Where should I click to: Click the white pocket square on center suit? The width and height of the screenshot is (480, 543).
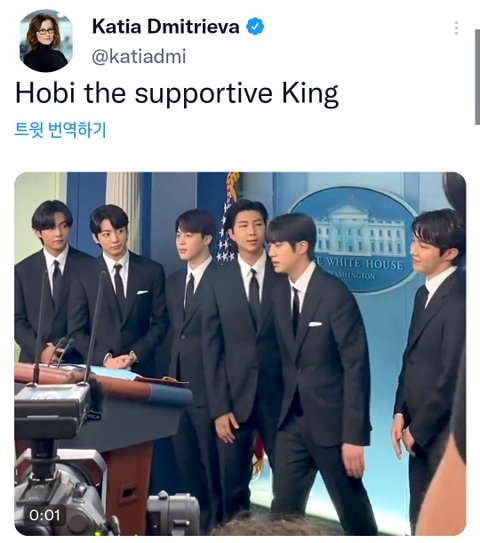(x=315, y=324)
